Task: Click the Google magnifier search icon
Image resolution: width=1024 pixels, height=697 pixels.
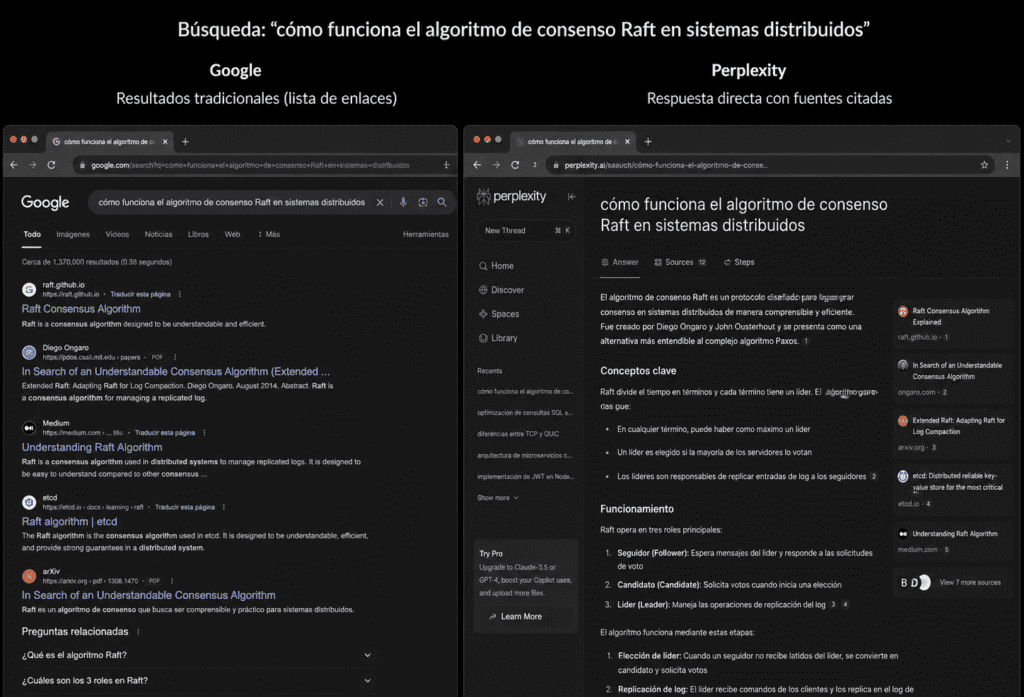Action: click(442, 203)
